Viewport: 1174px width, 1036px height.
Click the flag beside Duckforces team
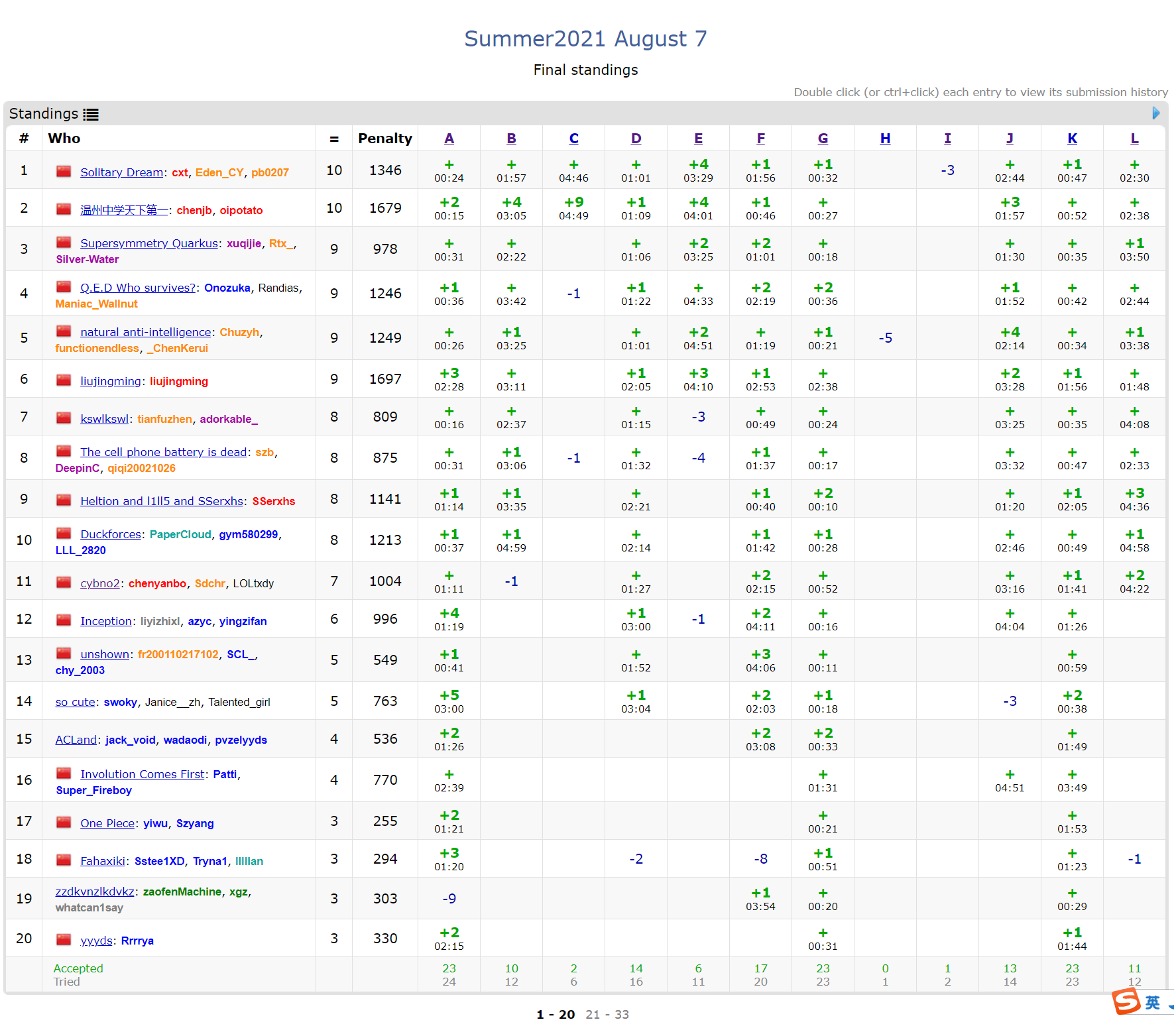64,534
